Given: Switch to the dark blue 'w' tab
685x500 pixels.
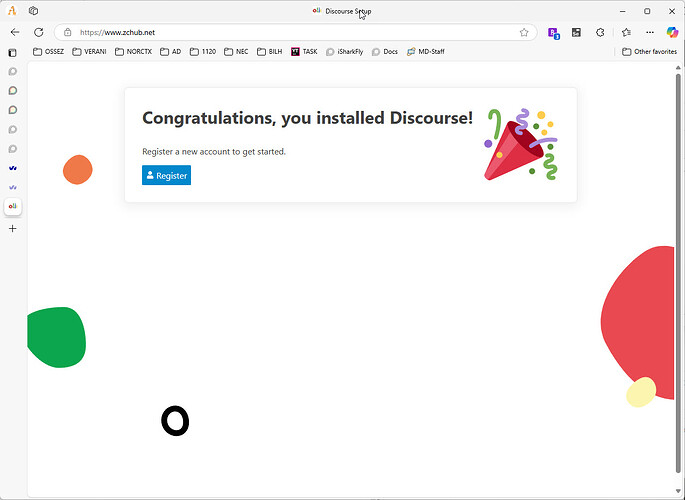Looking at the screenshot, I should click(x=13, y=168).
